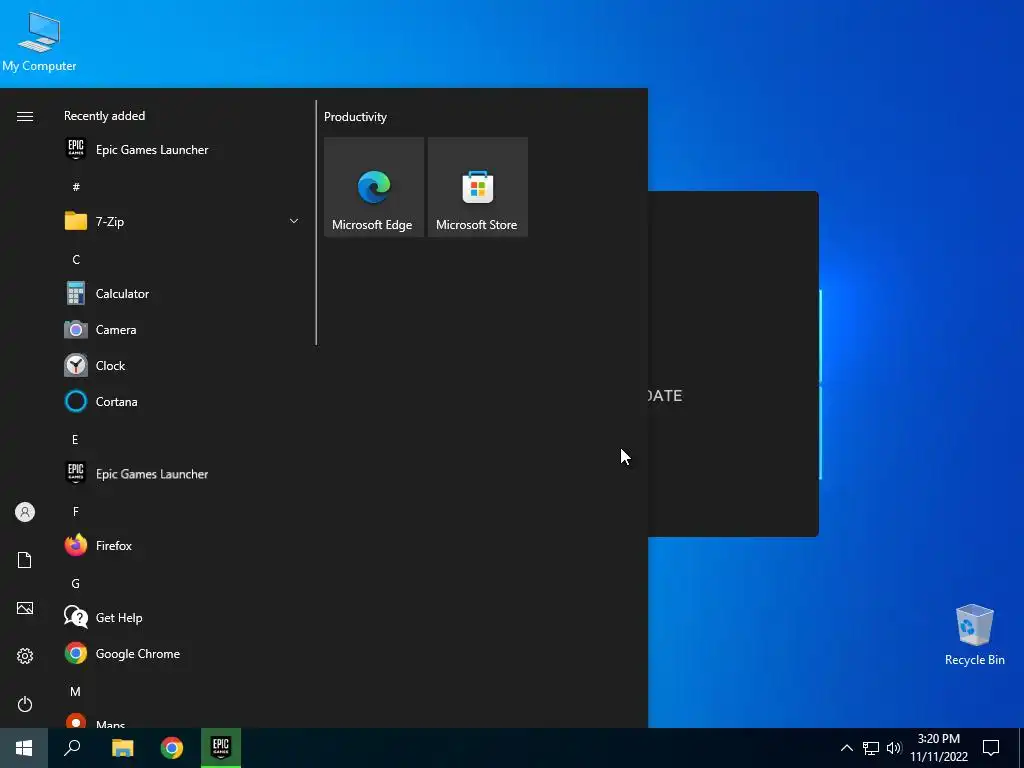The width and height of the screenshot is (1024, 768).
Task: Click the Microsoft Edge tile
Action: 374,187
